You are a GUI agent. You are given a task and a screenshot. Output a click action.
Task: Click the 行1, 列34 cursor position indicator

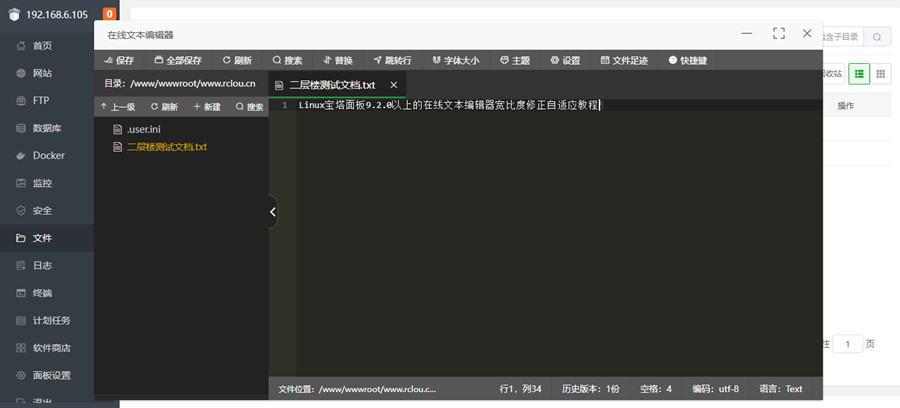pos(521,389)
